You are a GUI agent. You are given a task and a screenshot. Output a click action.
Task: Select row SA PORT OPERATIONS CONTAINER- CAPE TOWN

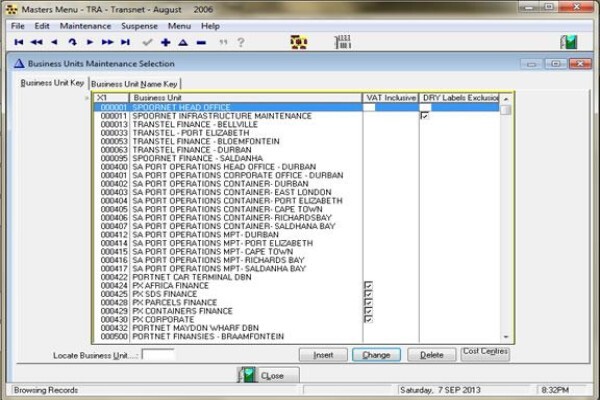click(x=297, y=209)
